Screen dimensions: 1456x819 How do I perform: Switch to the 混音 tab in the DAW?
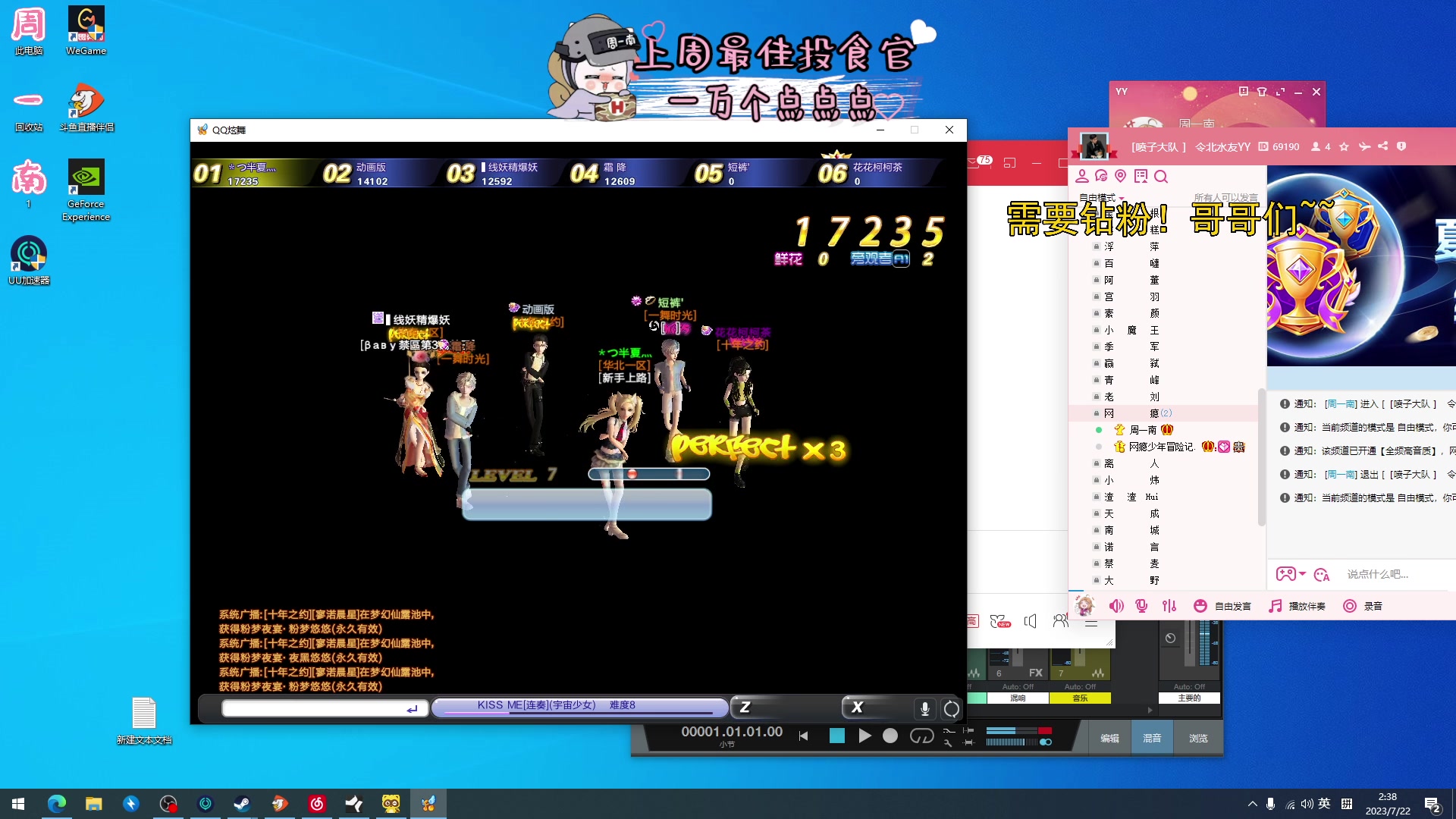[1152, 738]
